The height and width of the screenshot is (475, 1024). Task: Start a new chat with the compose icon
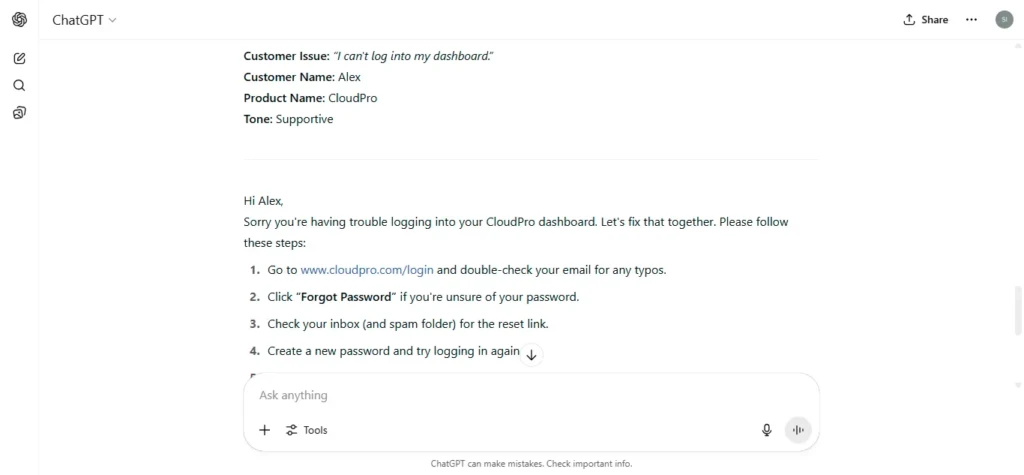click(x=20, y=58)
